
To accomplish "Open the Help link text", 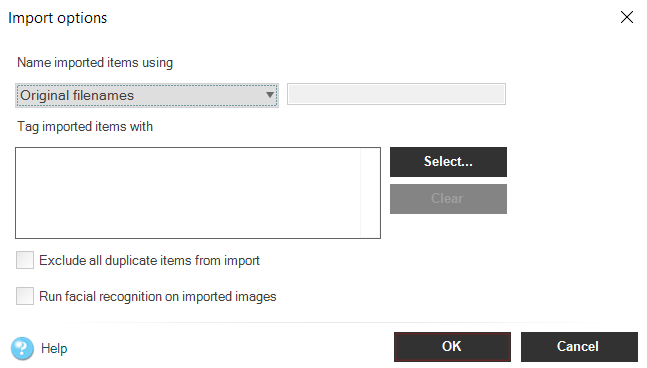I will [x=54, y=348].
